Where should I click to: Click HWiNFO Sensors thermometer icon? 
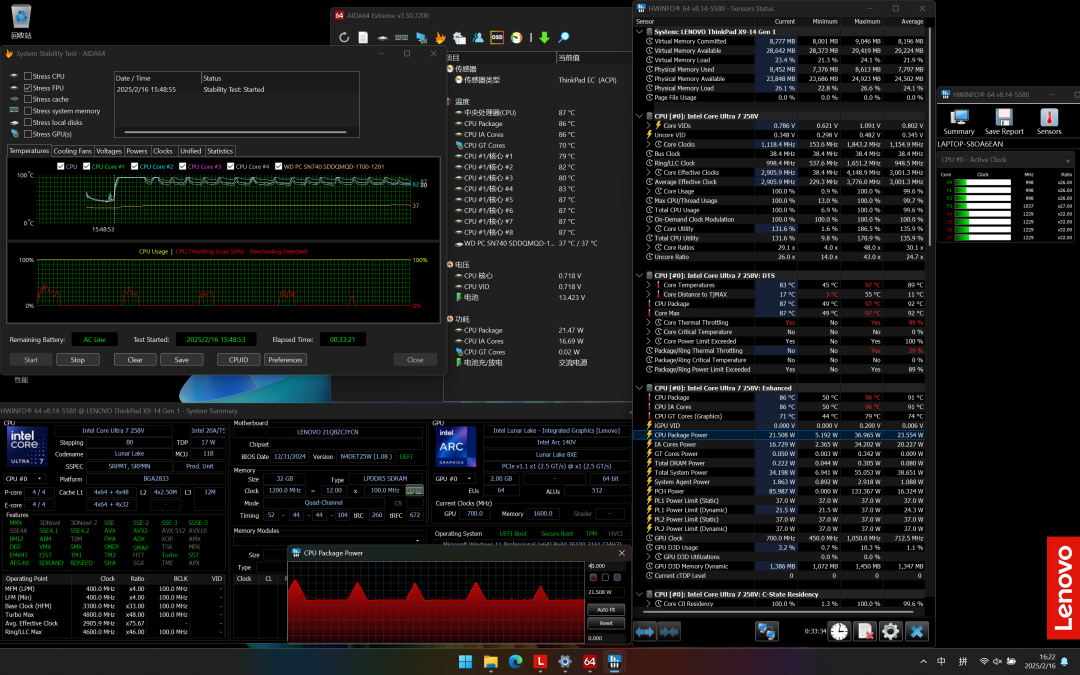click(1049, 121)
